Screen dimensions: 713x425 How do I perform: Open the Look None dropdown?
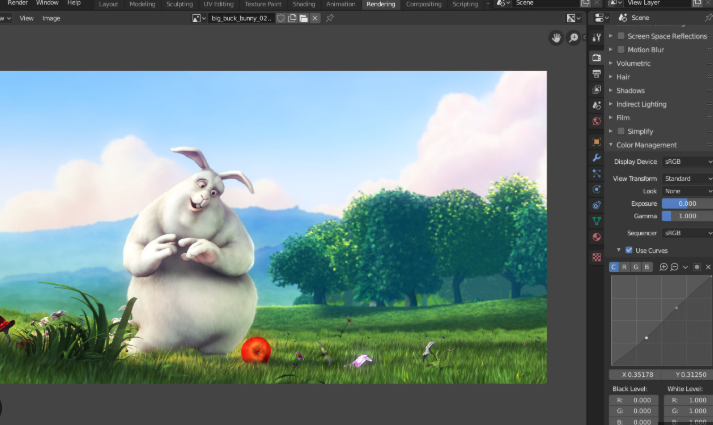[x=687, y=191]
